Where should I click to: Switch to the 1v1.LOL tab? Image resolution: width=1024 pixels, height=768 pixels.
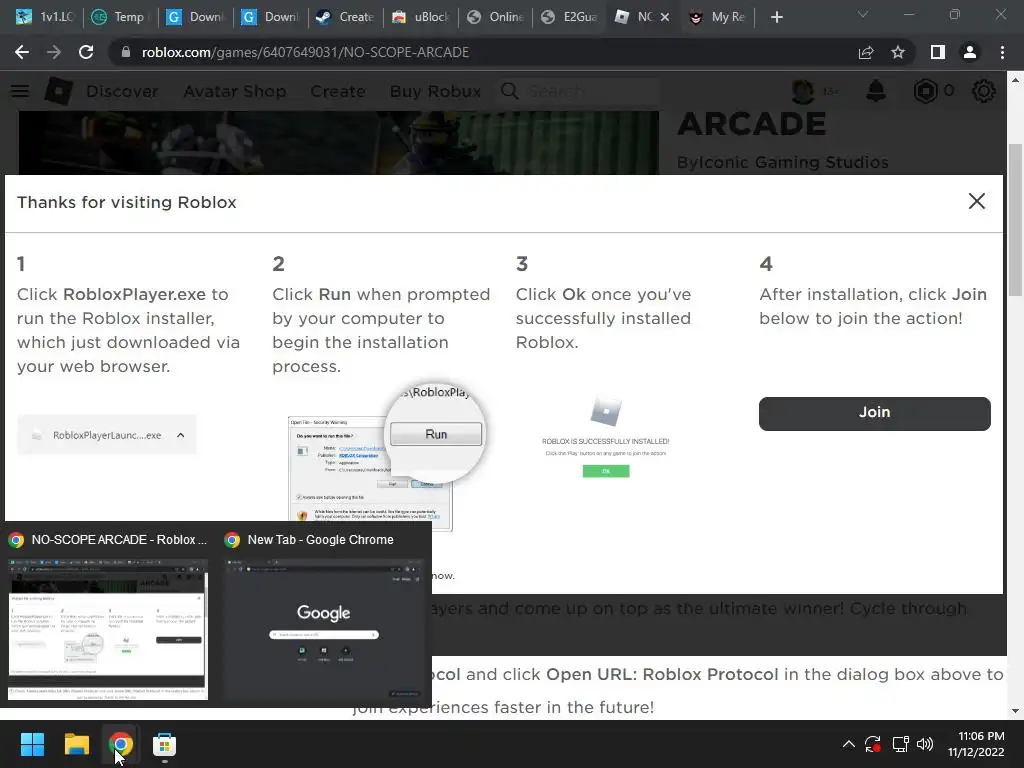pos(44,17)
